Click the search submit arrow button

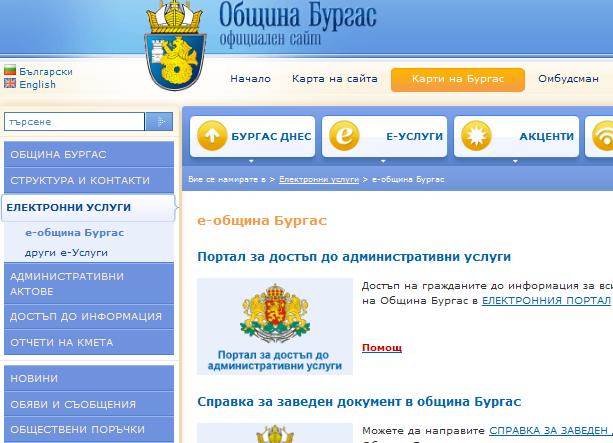pos(159,122)
